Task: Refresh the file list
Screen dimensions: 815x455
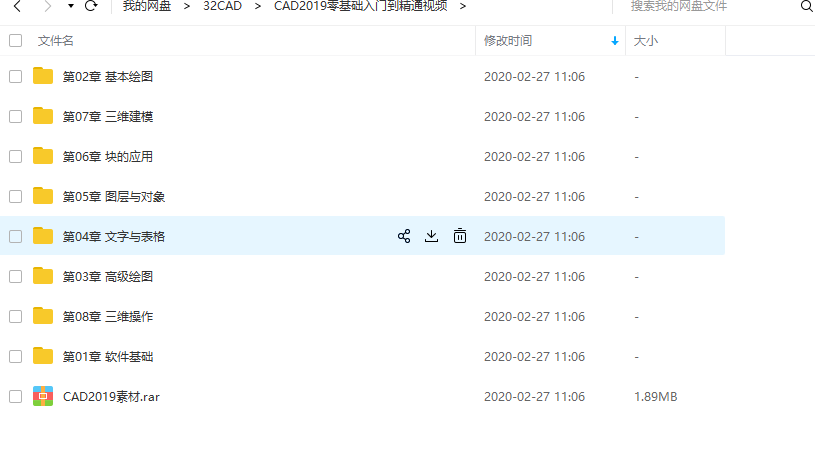Action: click(x=91, y=6)
